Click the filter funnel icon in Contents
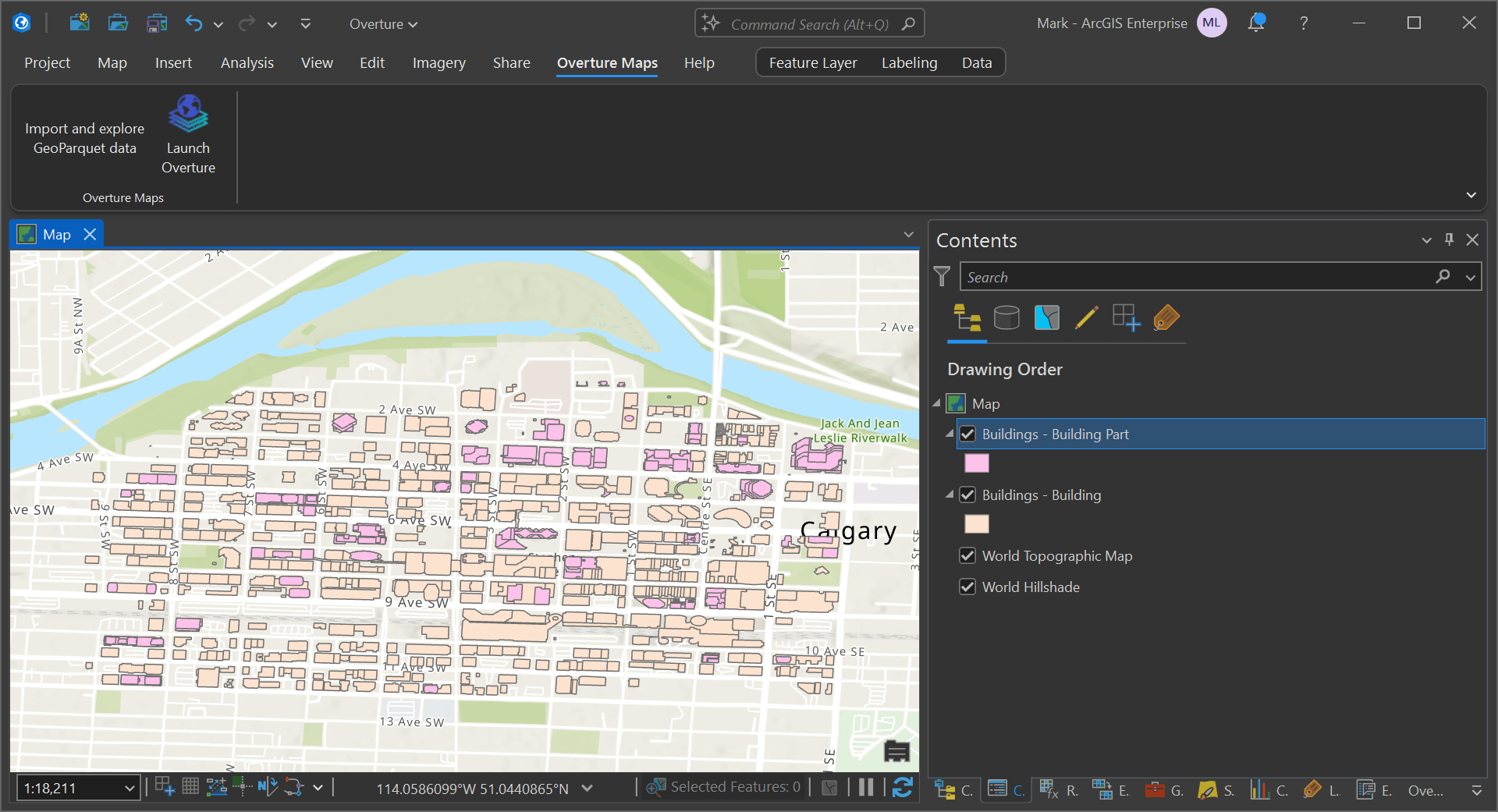This screenshot has width=1498, height=812. [x=942, y=276]
